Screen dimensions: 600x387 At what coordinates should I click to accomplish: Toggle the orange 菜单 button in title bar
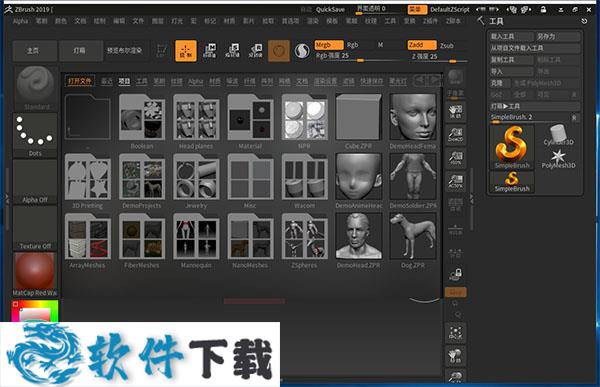click(x=417, y=9)
